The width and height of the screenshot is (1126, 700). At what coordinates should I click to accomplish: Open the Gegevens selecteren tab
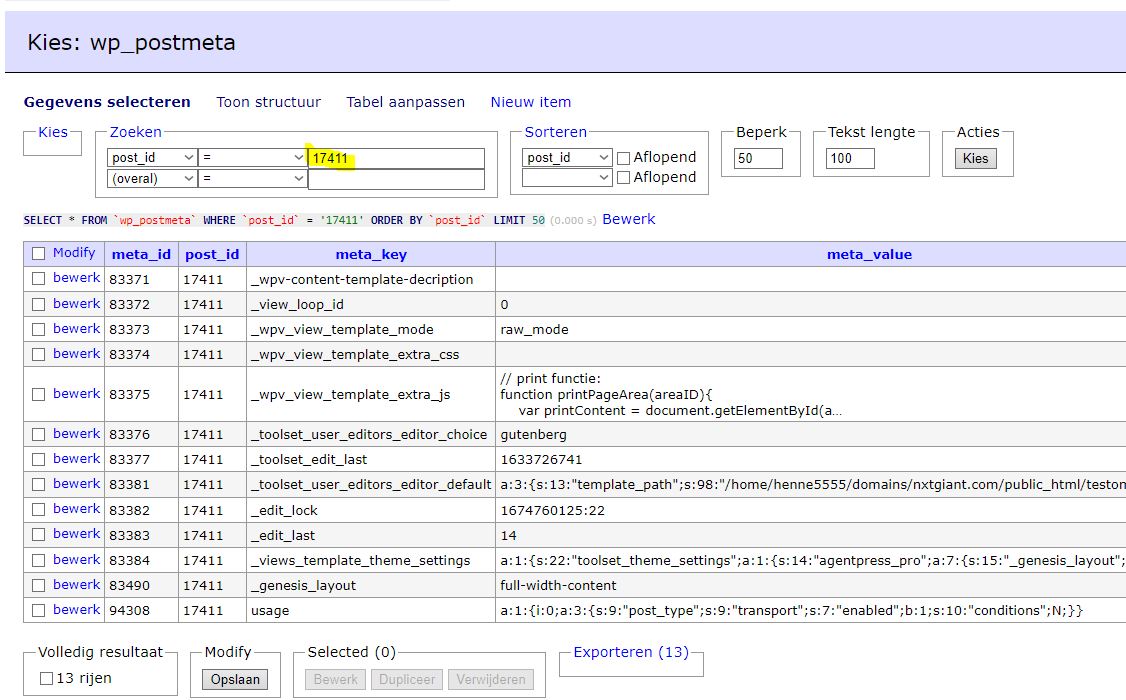click(x=107, y=102)
